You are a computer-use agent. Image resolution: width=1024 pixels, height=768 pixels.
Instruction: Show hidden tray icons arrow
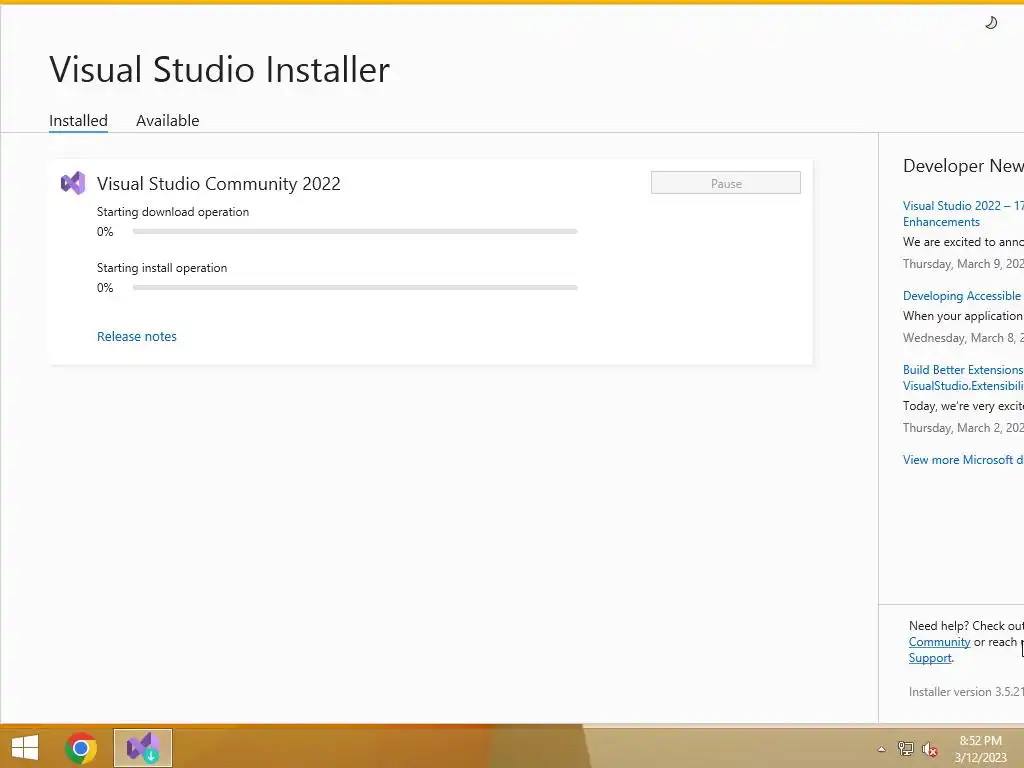tap(881, 749)
